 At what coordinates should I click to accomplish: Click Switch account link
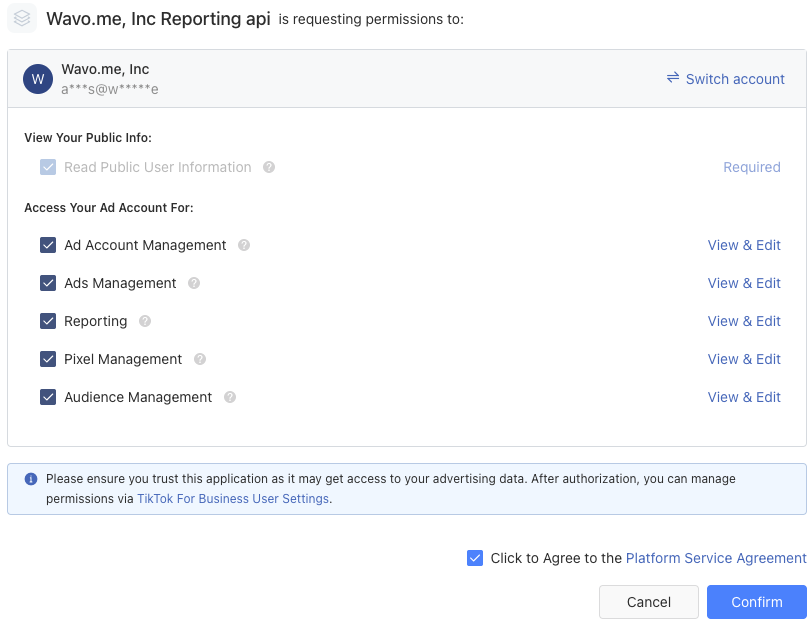[x=734, y=79]
